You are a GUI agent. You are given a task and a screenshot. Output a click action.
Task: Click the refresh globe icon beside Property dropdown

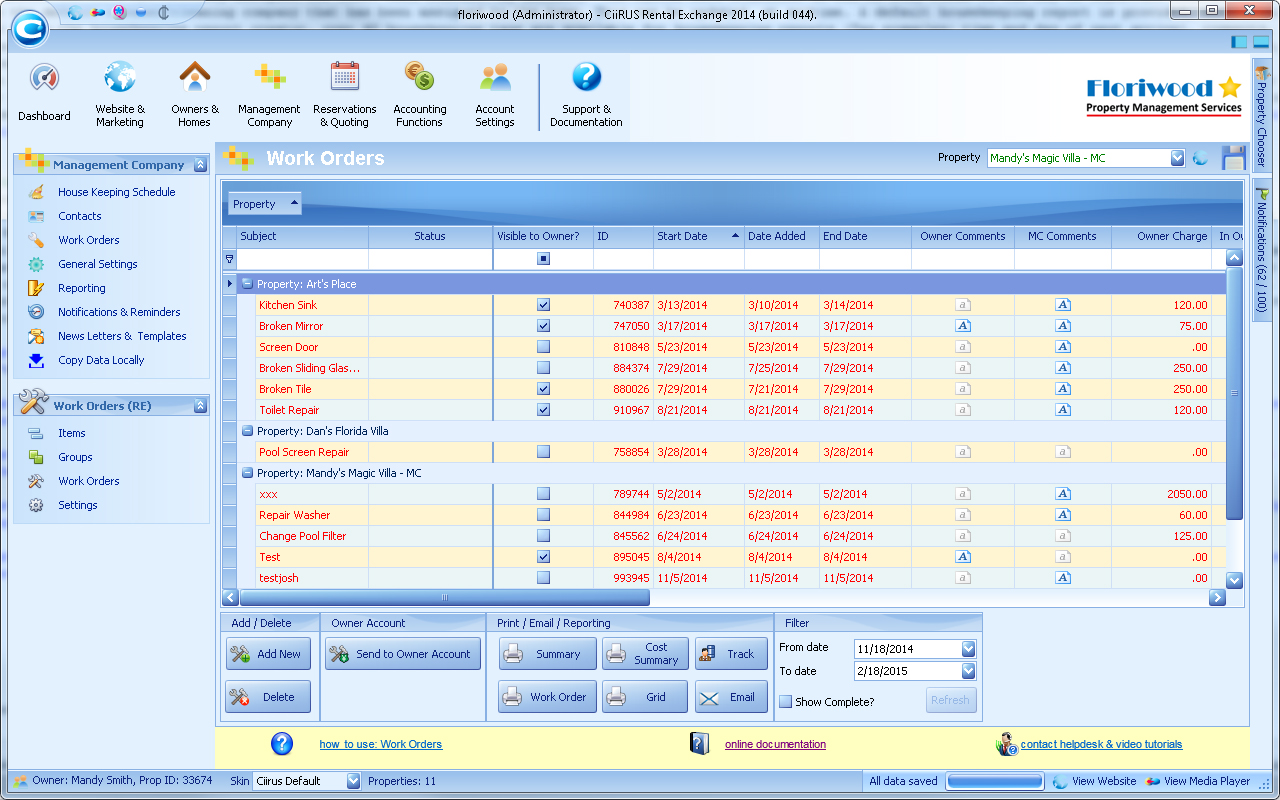tap(1201, 158)
